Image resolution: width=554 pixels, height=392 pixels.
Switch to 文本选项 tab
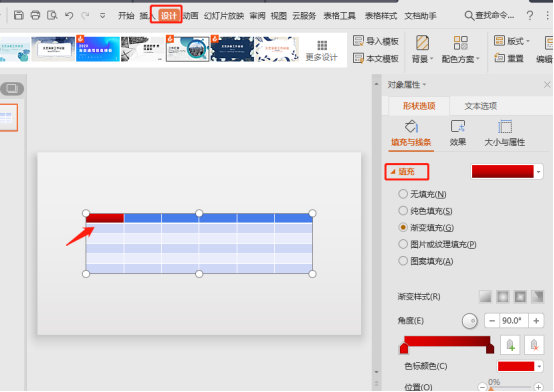pyautogui.click(x=481, y=106)
